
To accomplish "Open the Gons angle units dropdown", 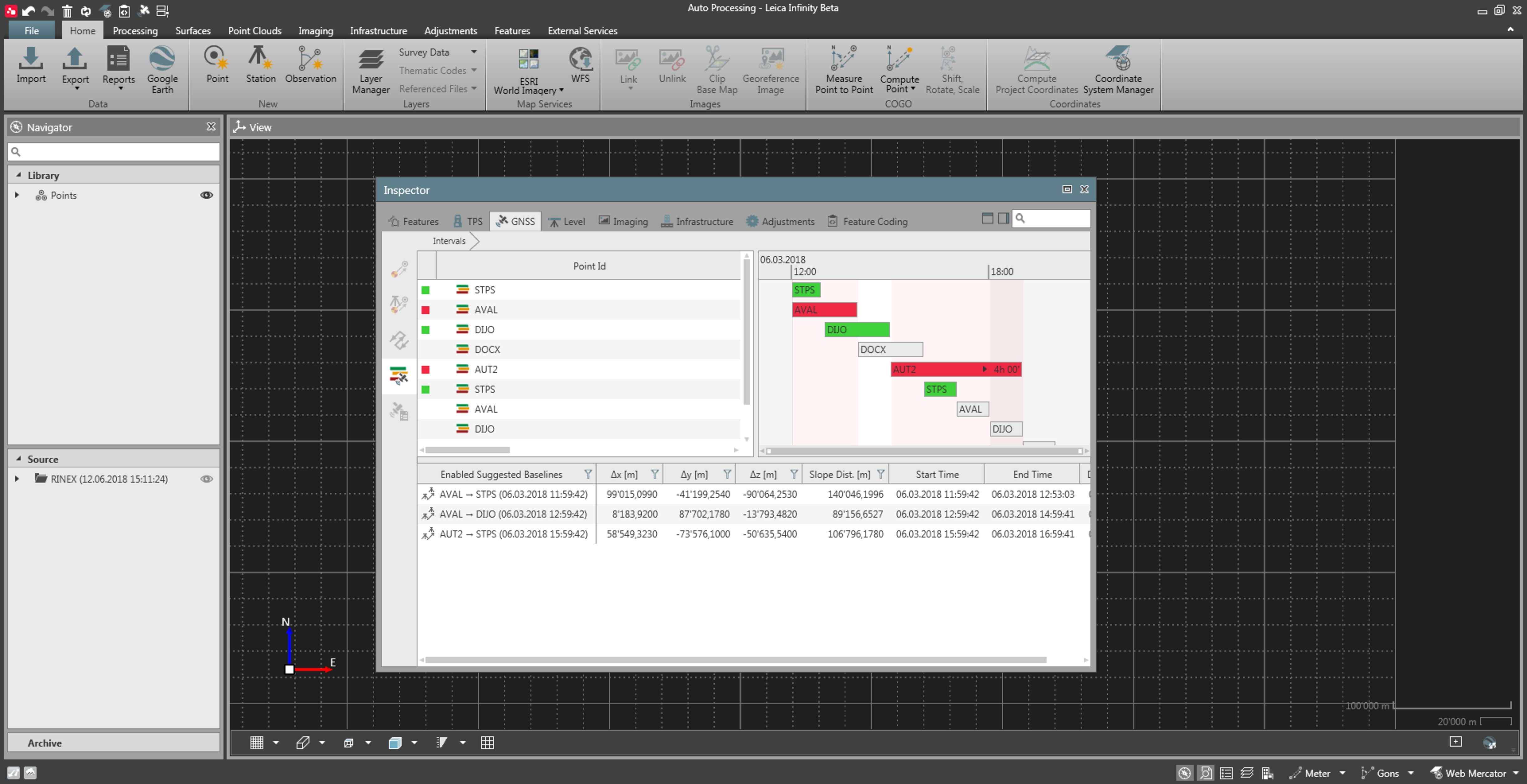I will pyautogui.click(x=1411, y=773).
